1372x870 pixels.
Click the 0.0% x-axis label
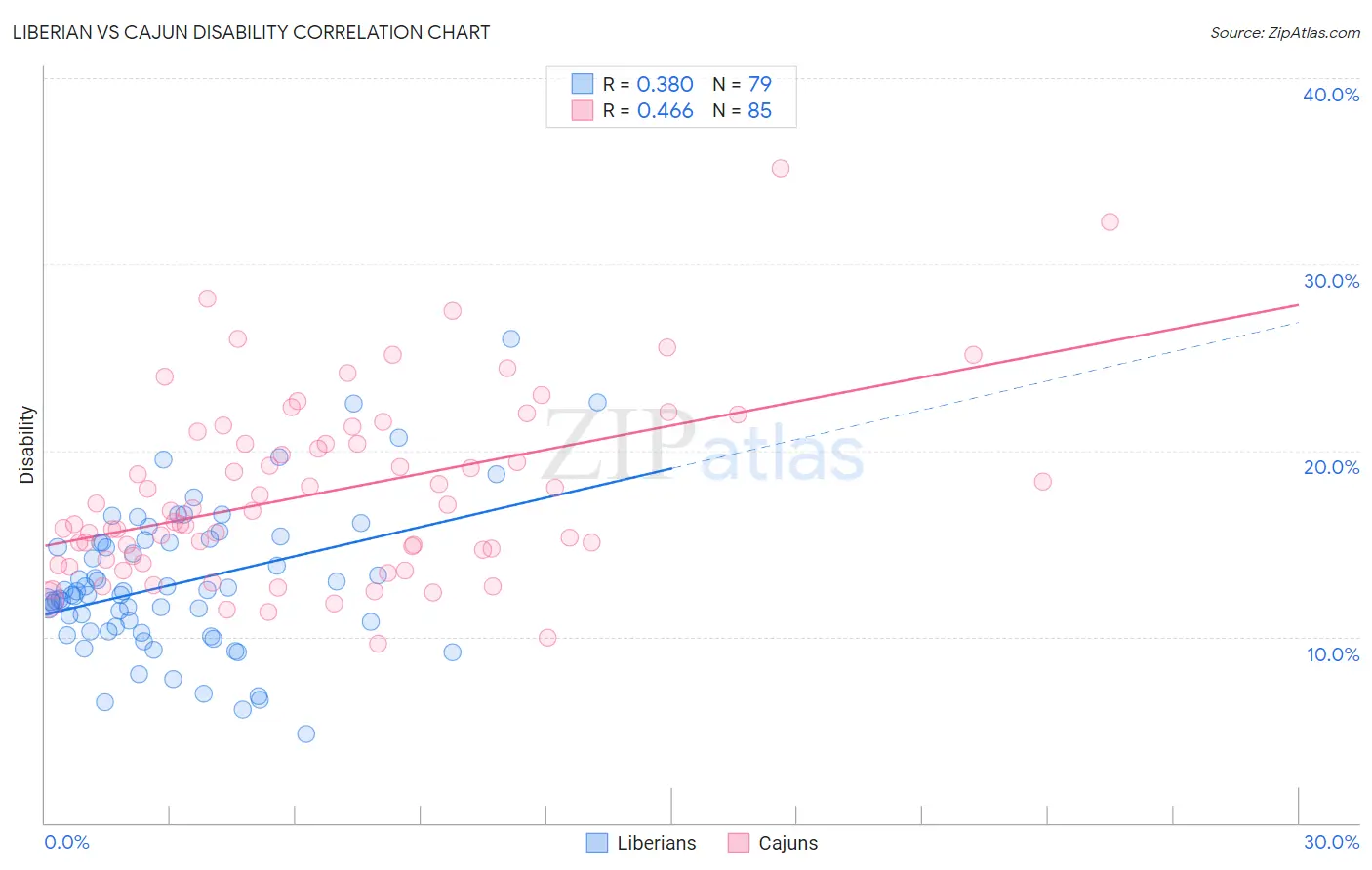[67, 842]
